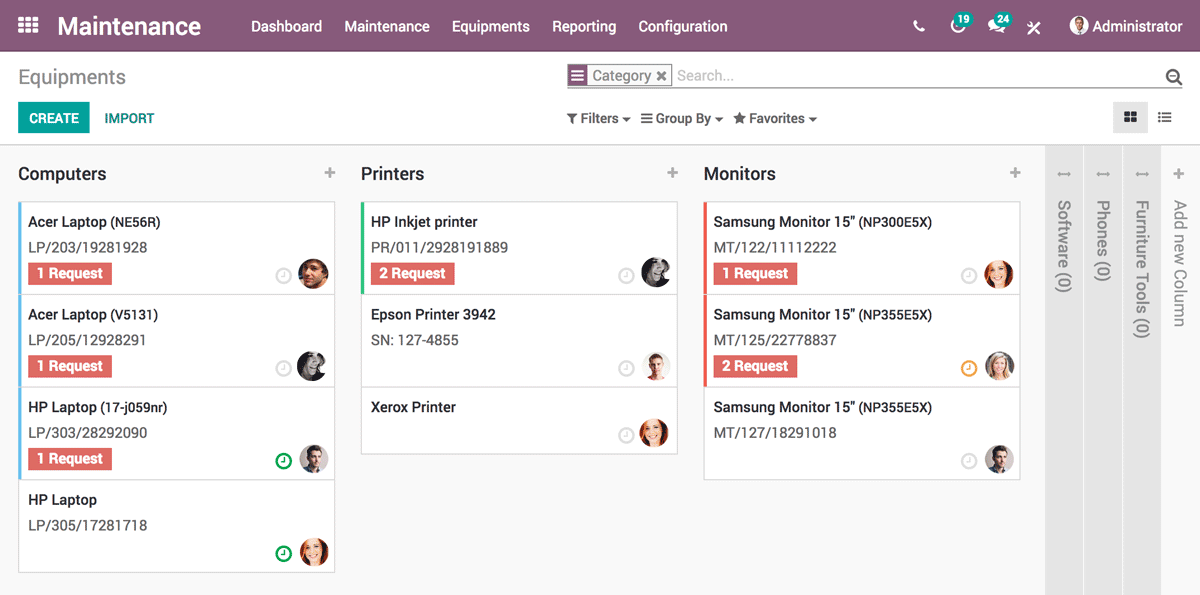Open the apps menu grid icon
The height and width of the screenshot is (595, 1200).
coord(27,26)
